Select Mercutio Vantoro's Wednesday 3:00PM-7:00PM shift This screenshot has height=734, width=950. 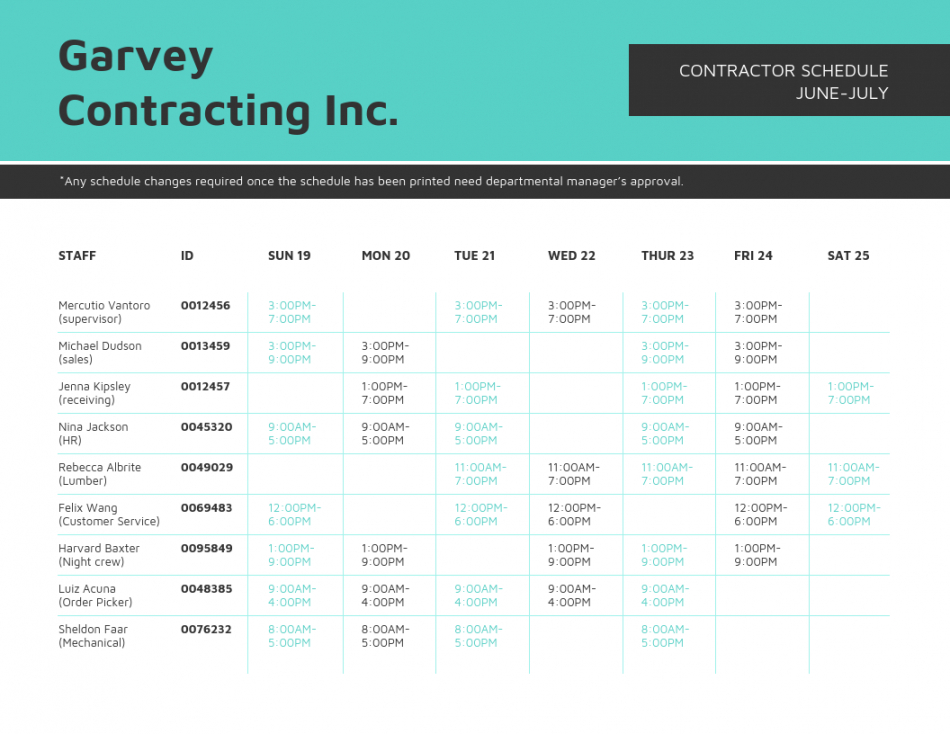point(572,312)
